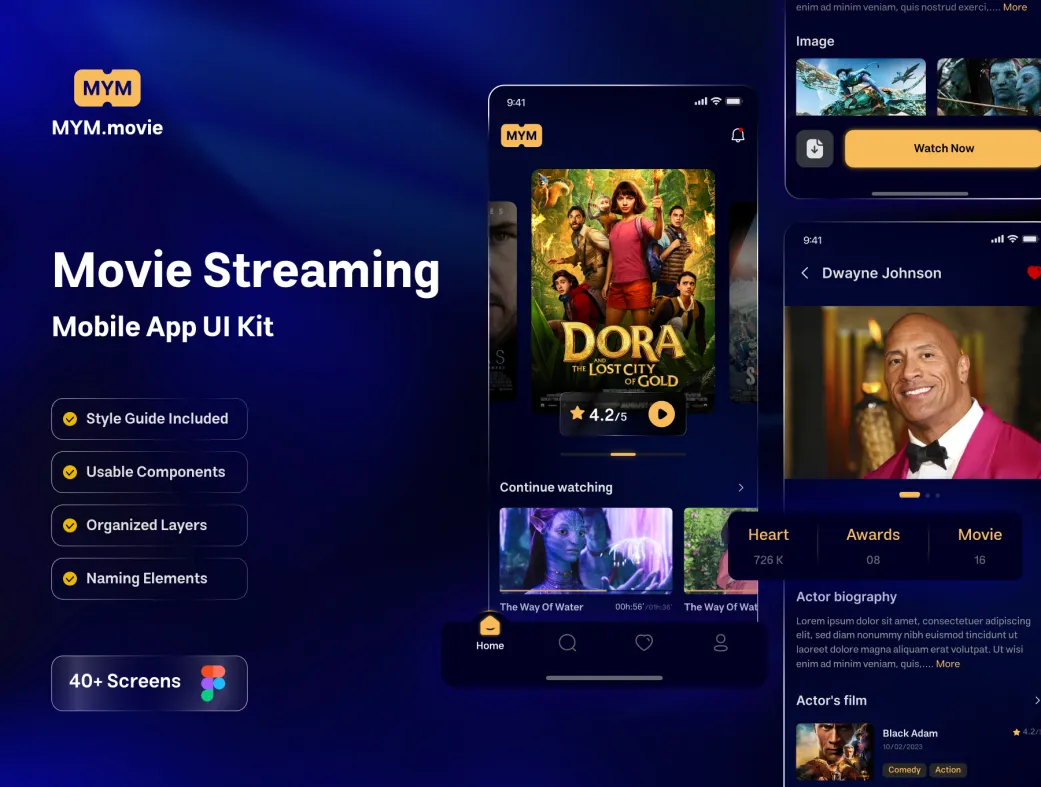
Task: Click the Organized Layers checkmark
Action: click(70, 525)
